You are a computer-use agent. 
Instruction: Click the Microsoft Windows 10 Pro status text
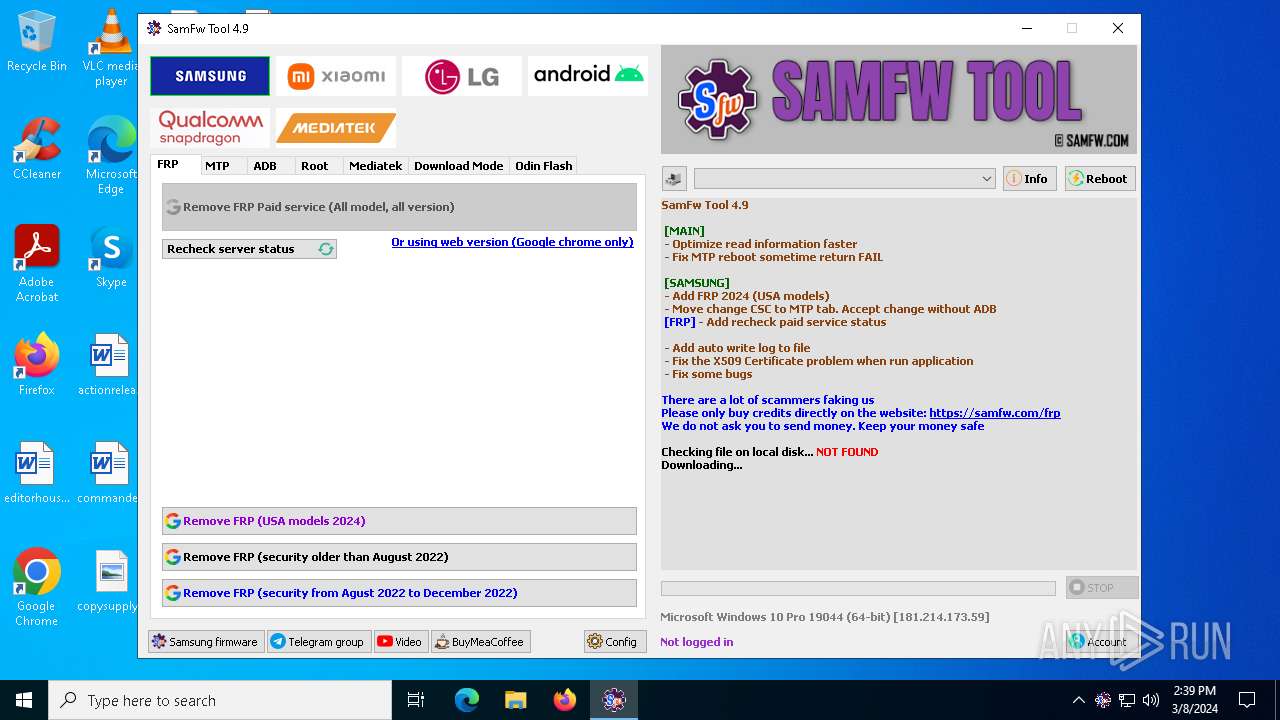click(825, 617)
